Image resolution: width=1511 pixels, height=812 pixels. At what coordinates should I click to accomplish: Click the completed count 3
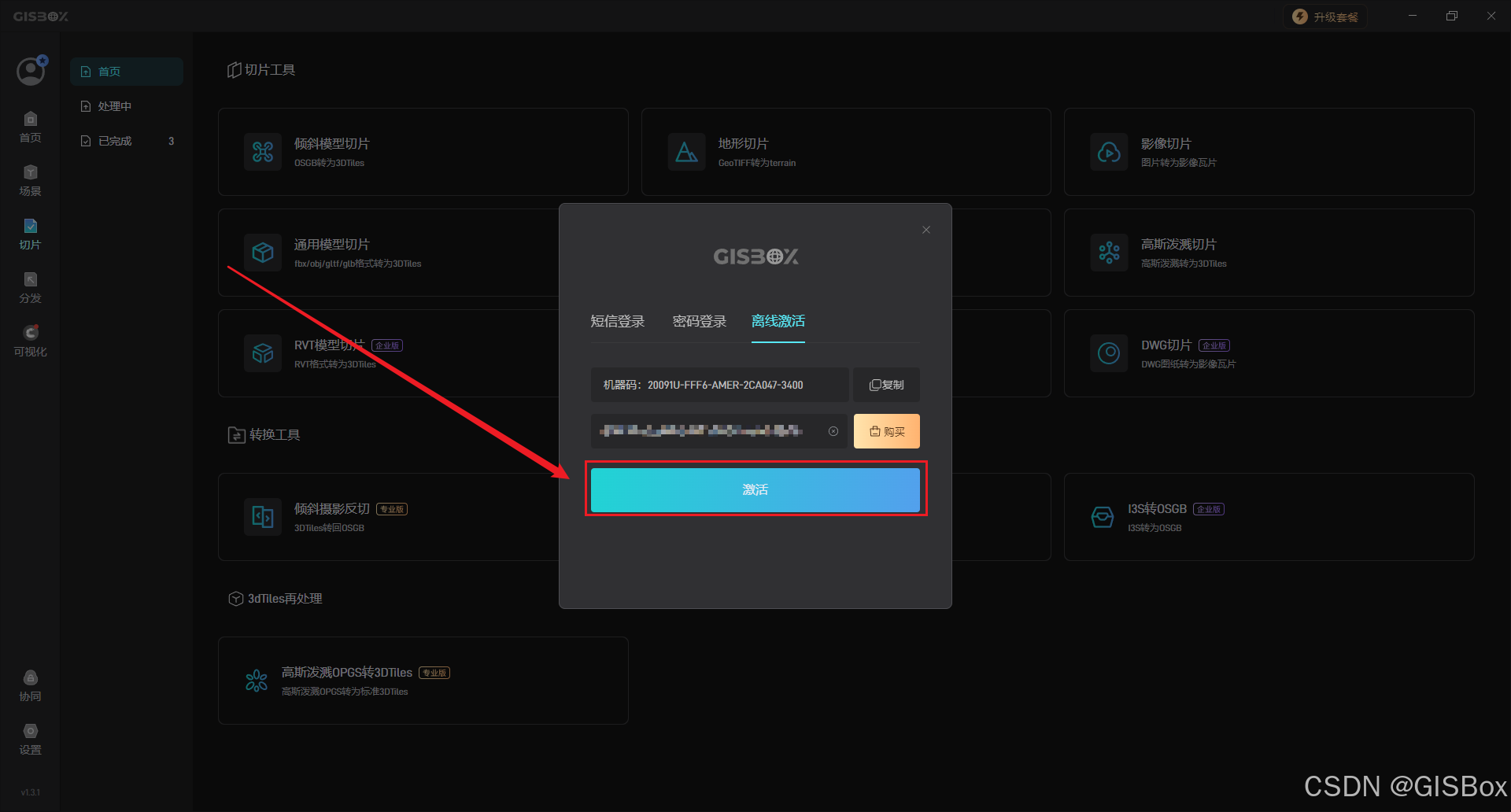(x=172, y=141)
